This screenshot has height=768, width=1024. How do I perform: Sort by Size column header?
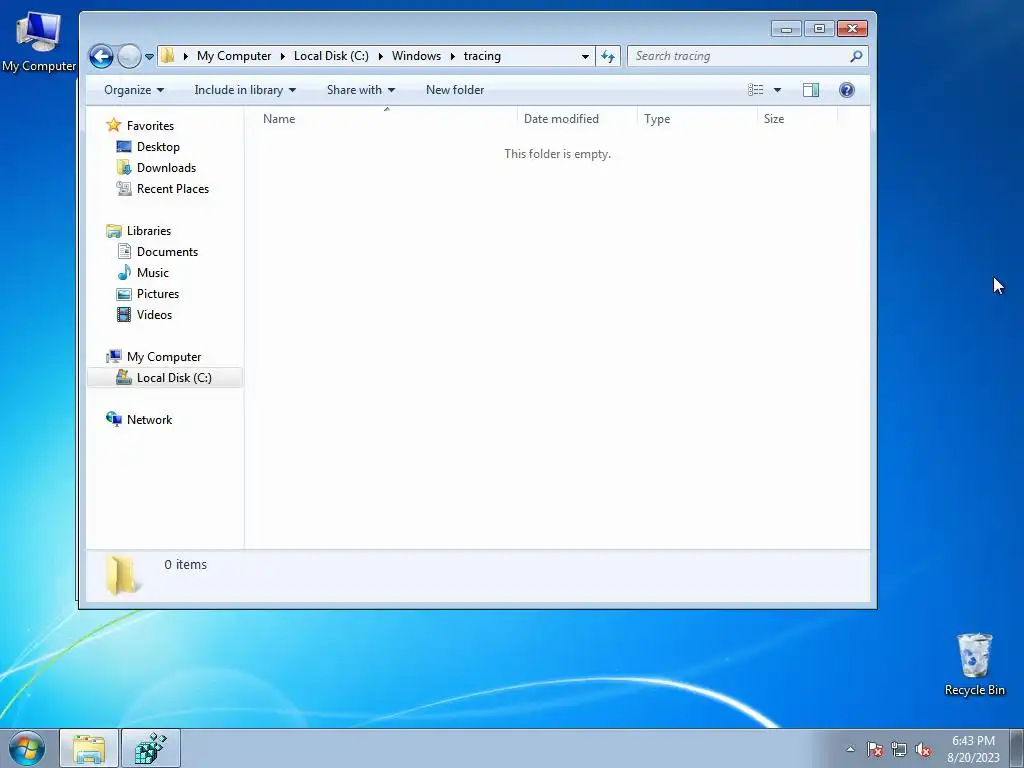coord(797,119)
